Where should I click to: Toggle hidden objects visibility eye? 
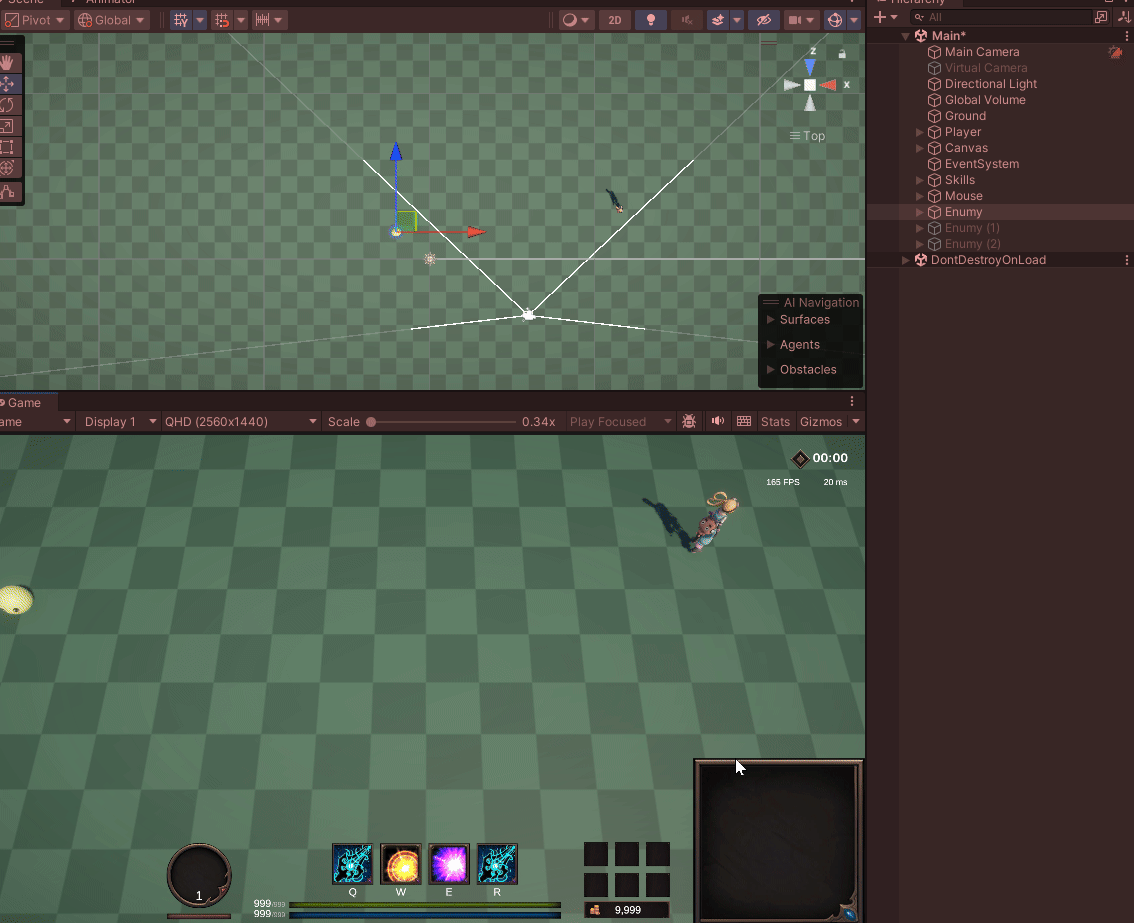point(764,20)
